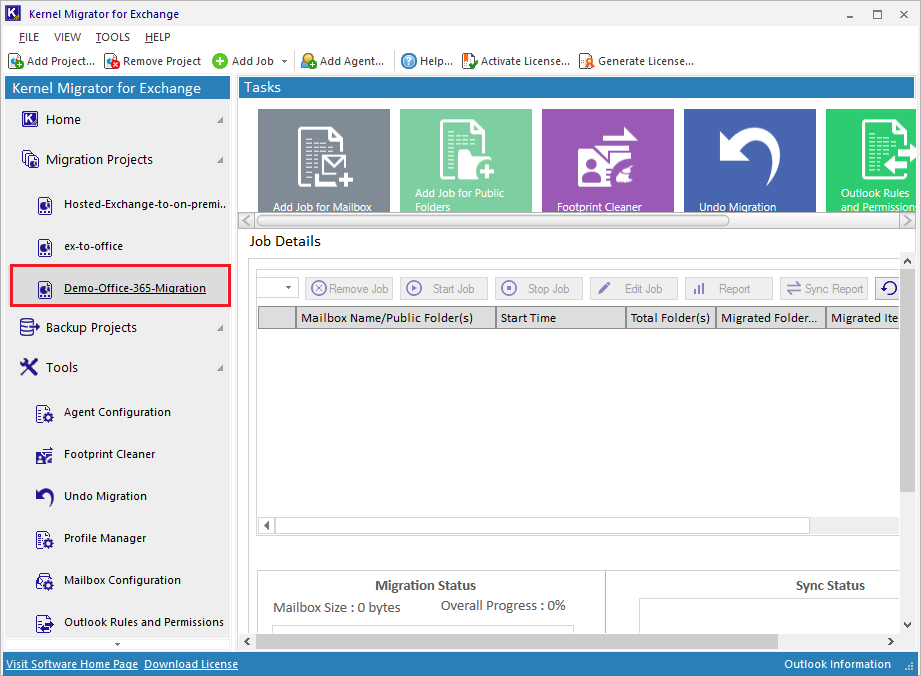
Task: Click the Help question mark icon
Action: point(409,61)
